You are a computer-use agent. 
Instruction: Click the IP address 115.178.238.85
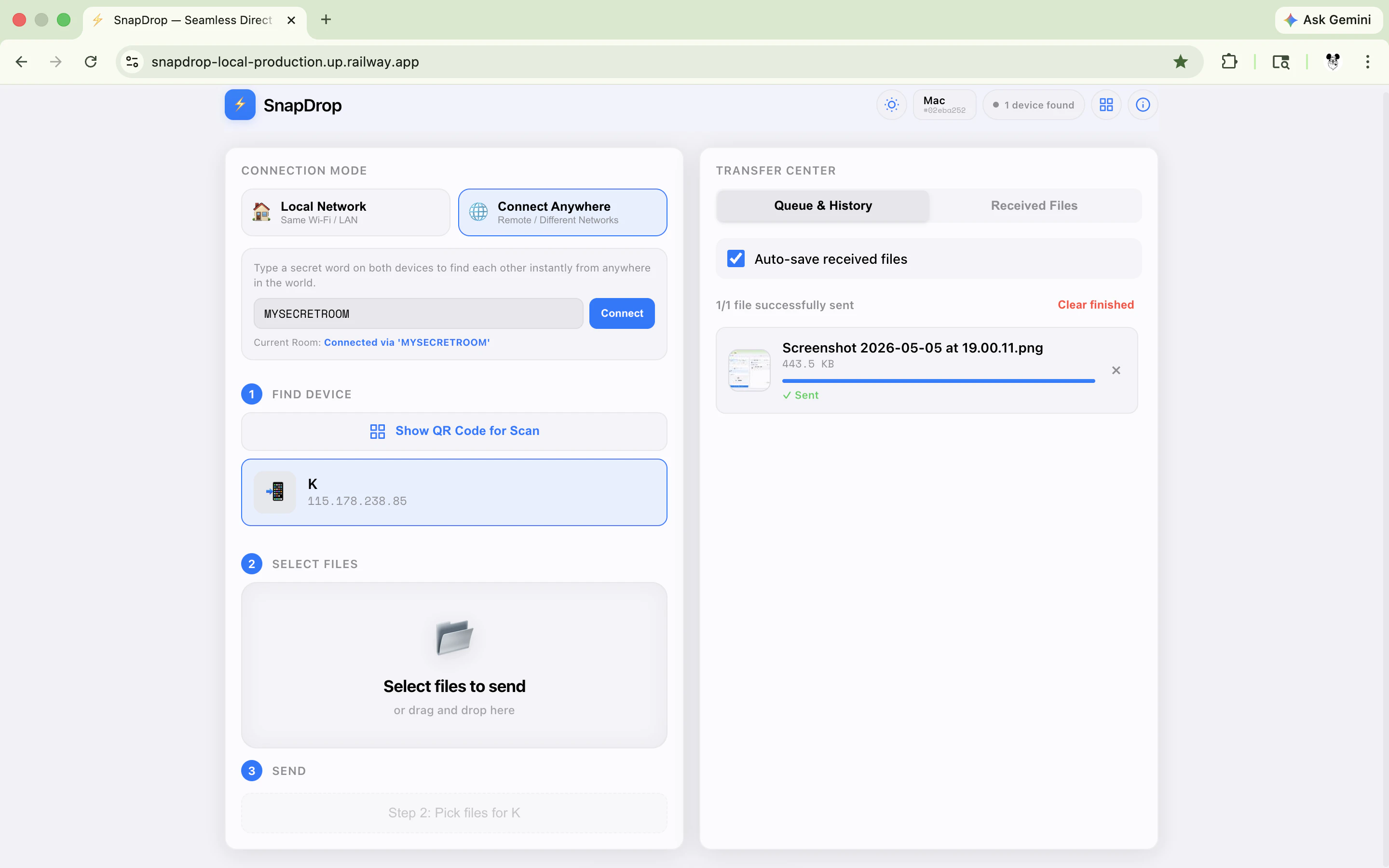[x=357, y=501]
